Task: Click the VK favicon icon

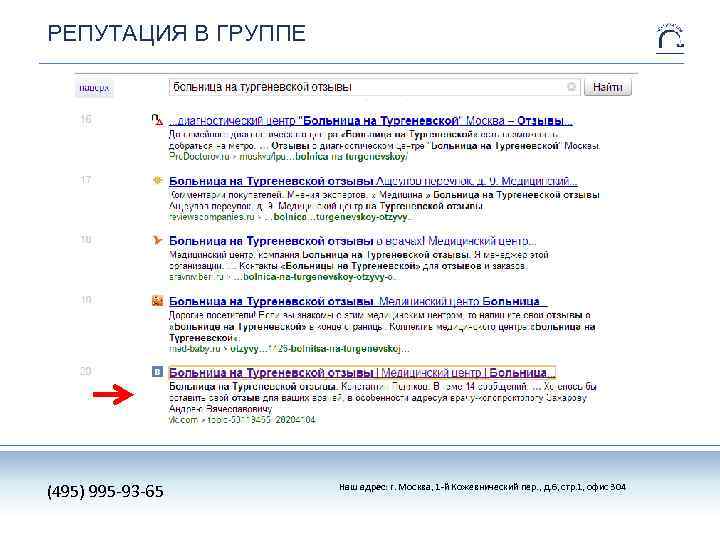Action: (157, 372)
